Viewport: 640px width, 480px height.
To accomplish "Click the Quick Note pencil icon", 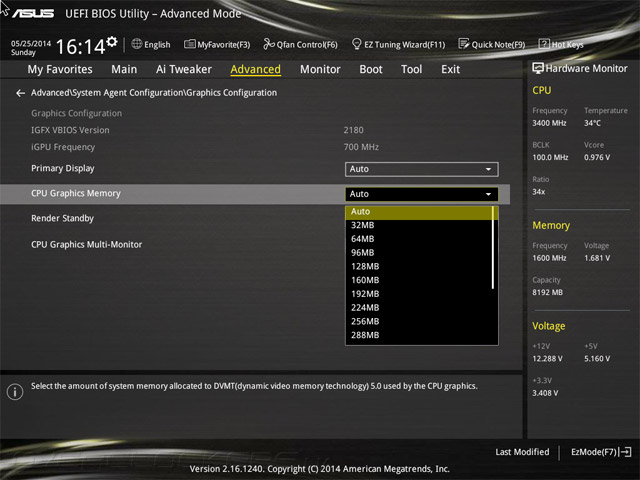I will tap(464, 44).
